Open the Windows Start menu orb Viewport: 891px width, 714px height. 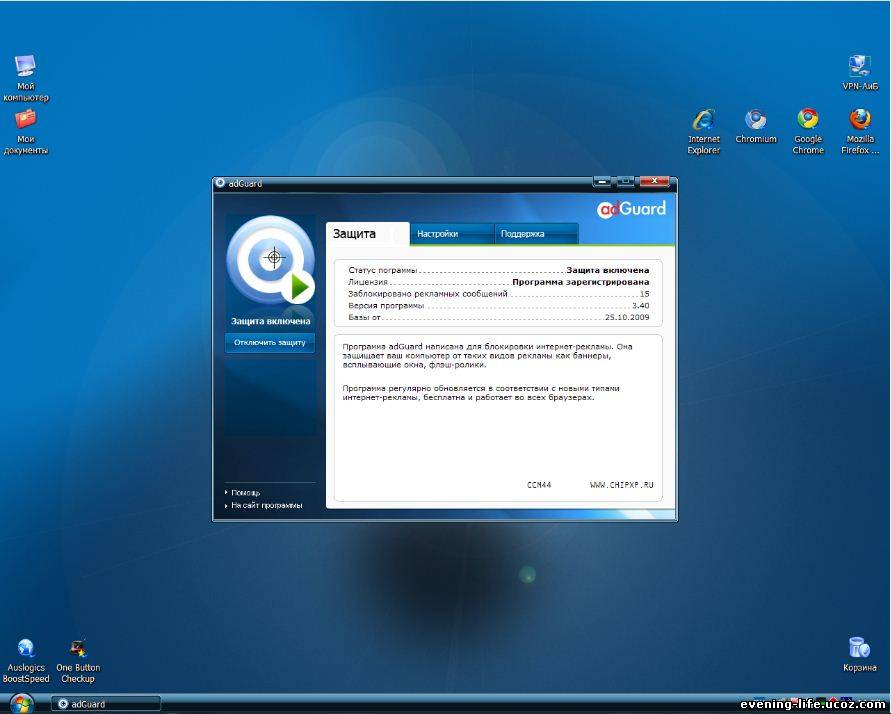pos(22,704)
